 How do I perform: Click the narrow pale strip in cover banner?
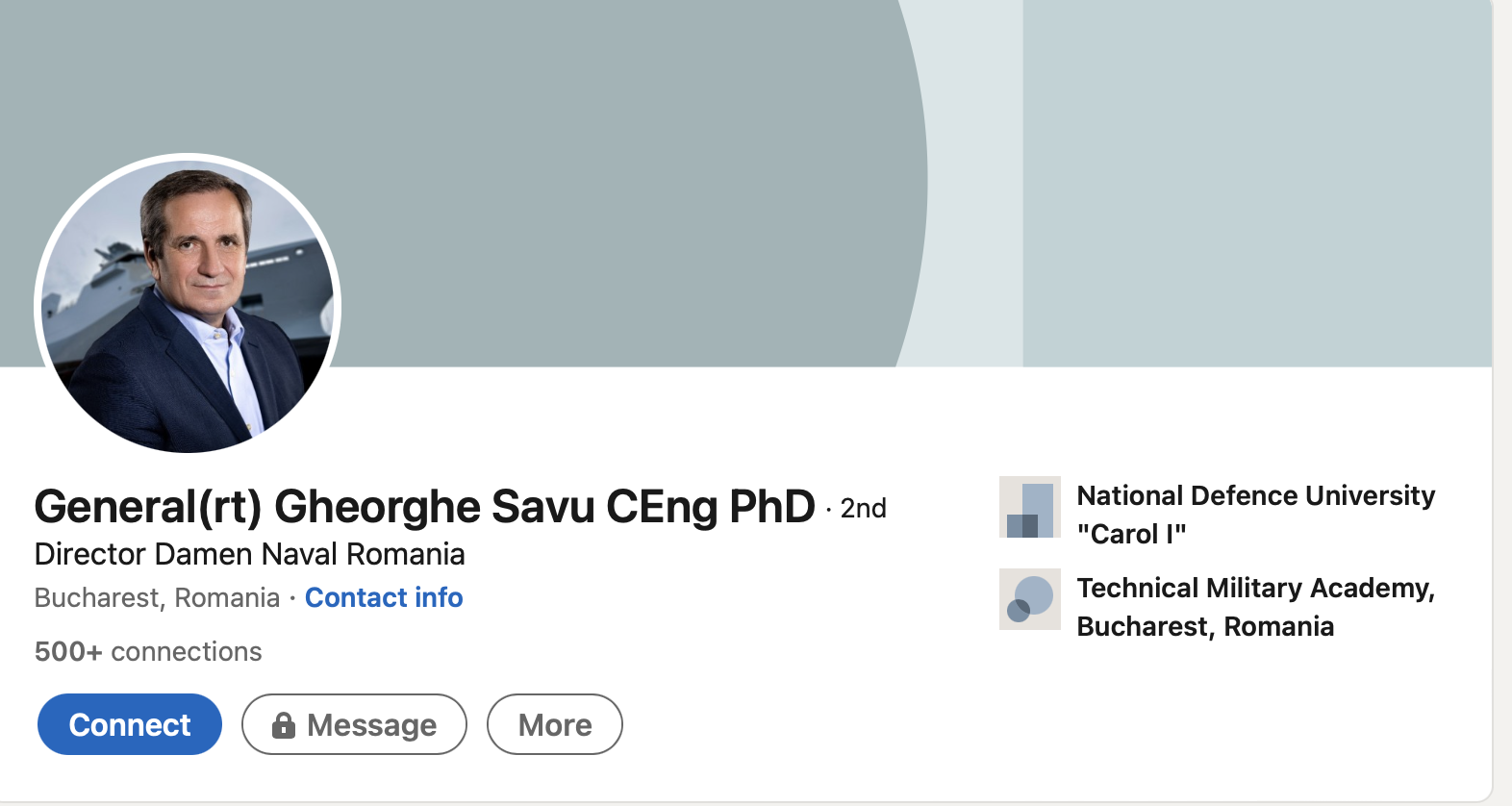coord(971,183)
